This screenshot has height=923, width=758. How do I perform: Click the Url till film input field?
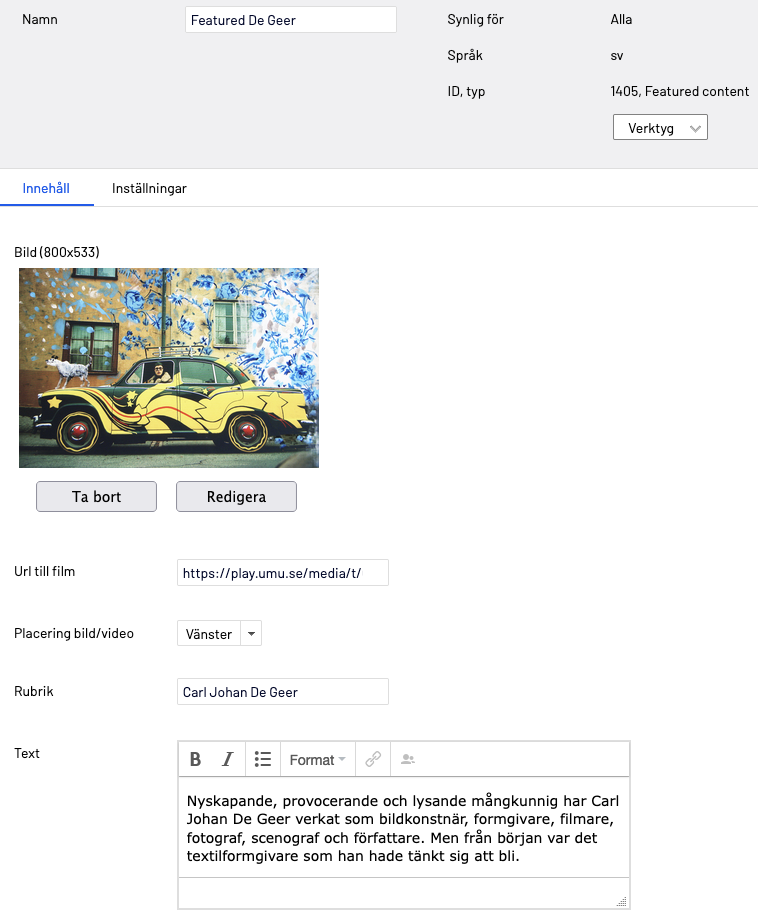(x=283, y=573)
